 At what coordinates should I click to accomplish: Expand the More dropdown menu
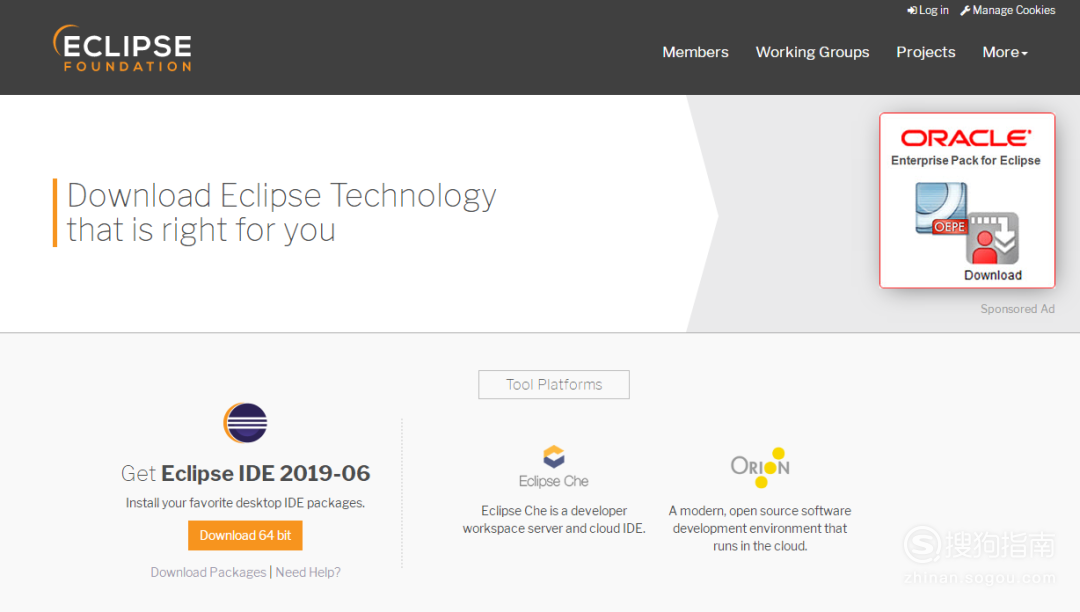pos(1004,52)
